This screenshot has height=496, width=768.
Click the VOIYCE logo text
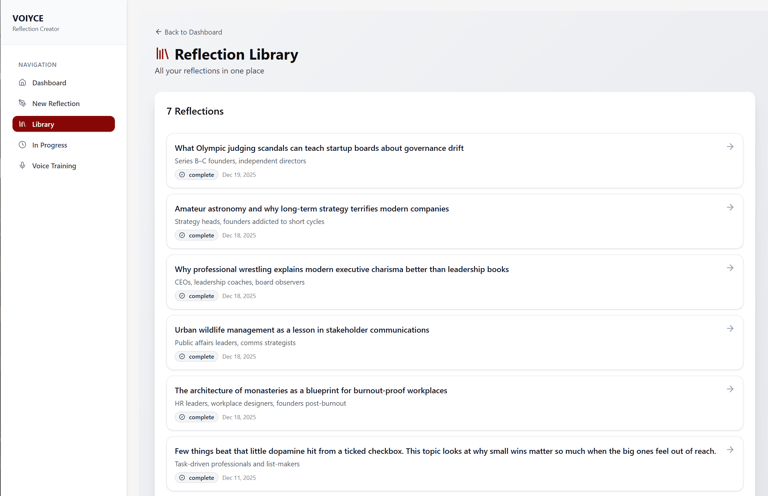28,18
